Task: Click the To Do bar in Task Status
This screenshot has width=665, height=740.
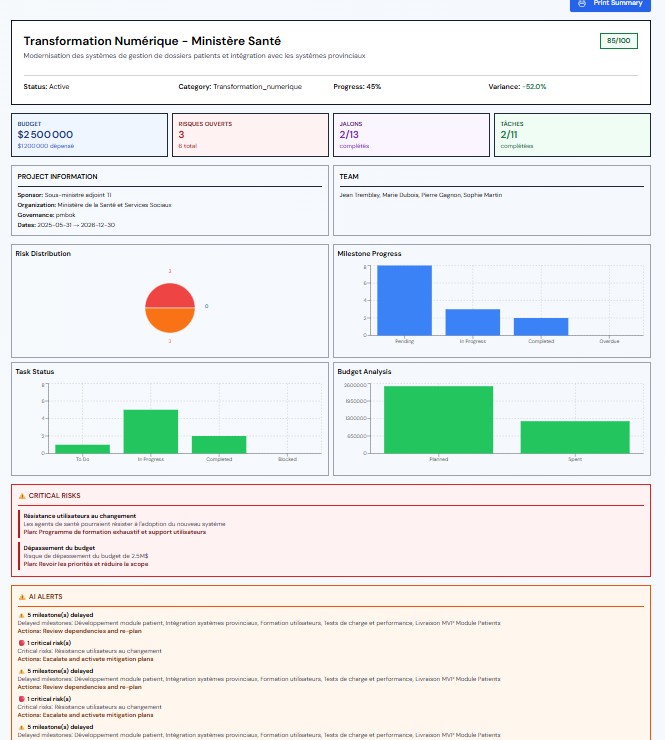Action: 83,449
